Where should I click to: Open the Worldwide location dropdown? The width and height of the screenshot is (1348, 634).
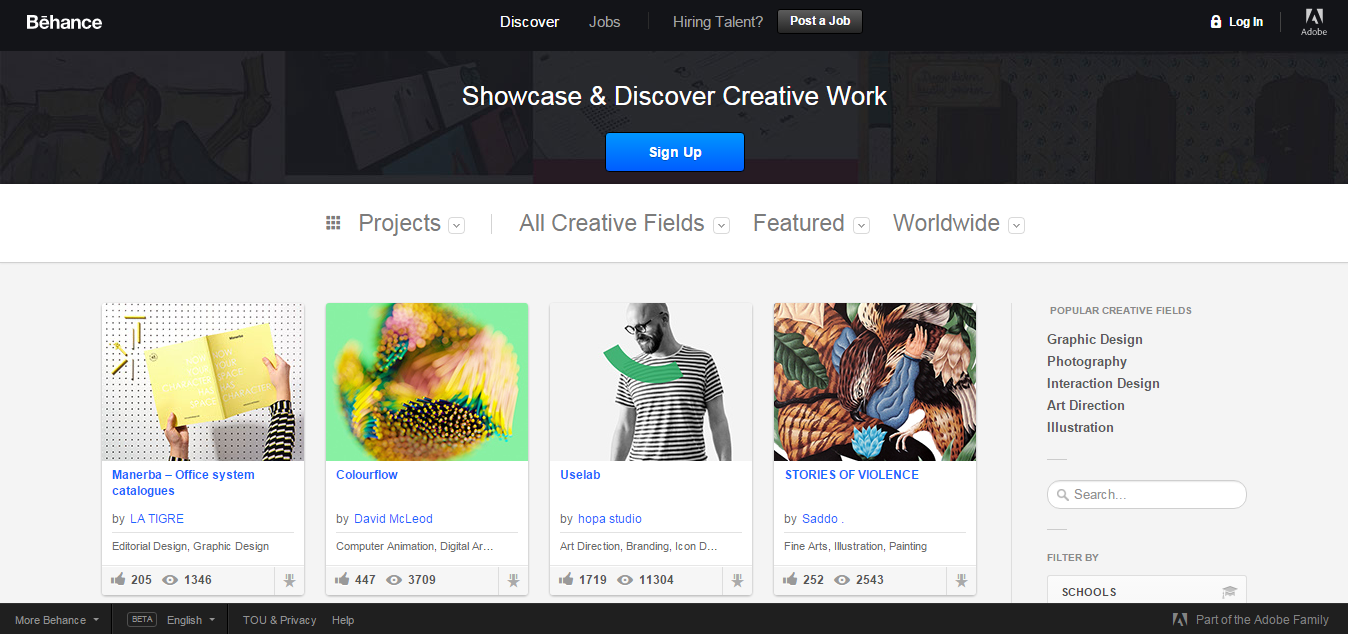pos(1016,225)
